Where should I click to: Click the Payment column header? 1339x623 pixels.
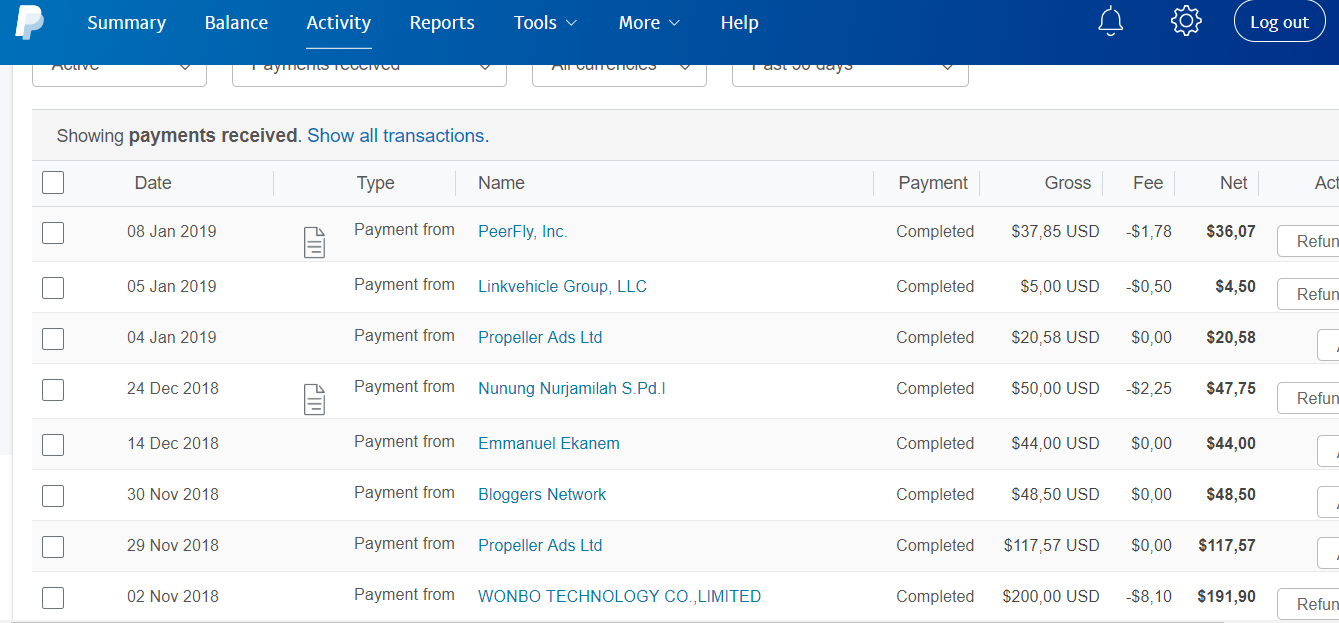[933, 183]
